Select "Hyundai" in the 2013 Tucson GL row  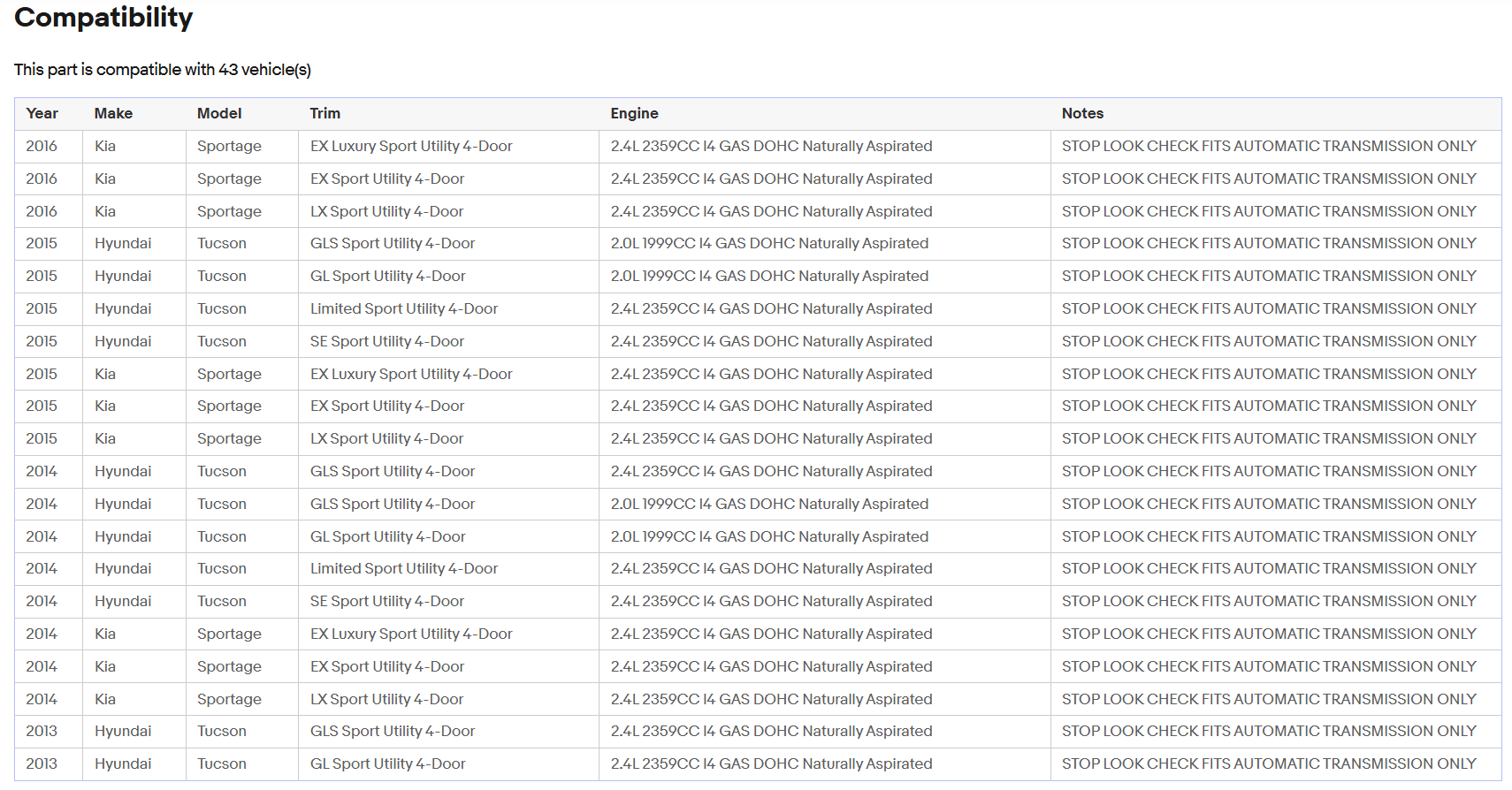[123, 764]
